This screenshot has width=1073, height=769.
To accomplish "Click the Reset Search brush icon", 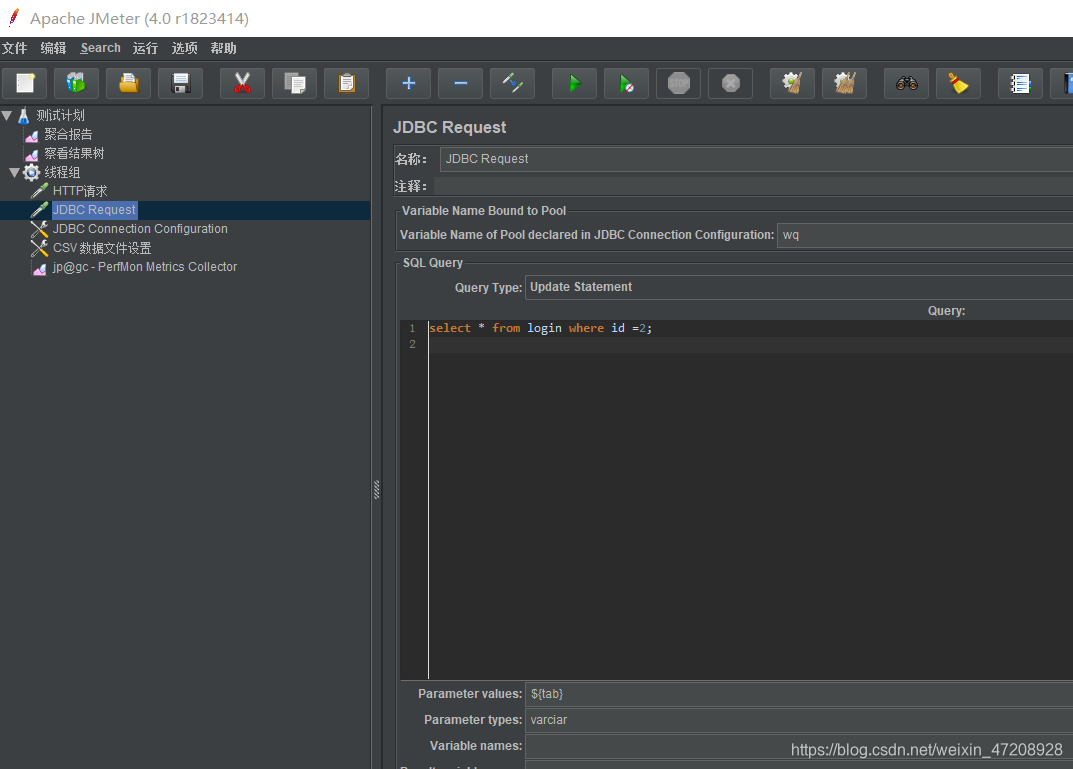I will point(958,83).
